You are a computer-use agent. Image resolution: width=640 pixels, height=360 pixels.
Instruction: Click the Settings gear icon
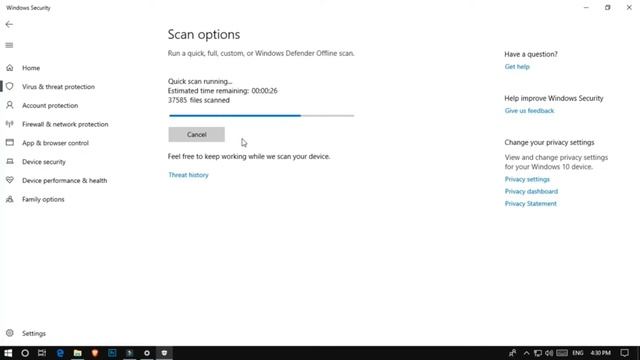coord(10,333)
